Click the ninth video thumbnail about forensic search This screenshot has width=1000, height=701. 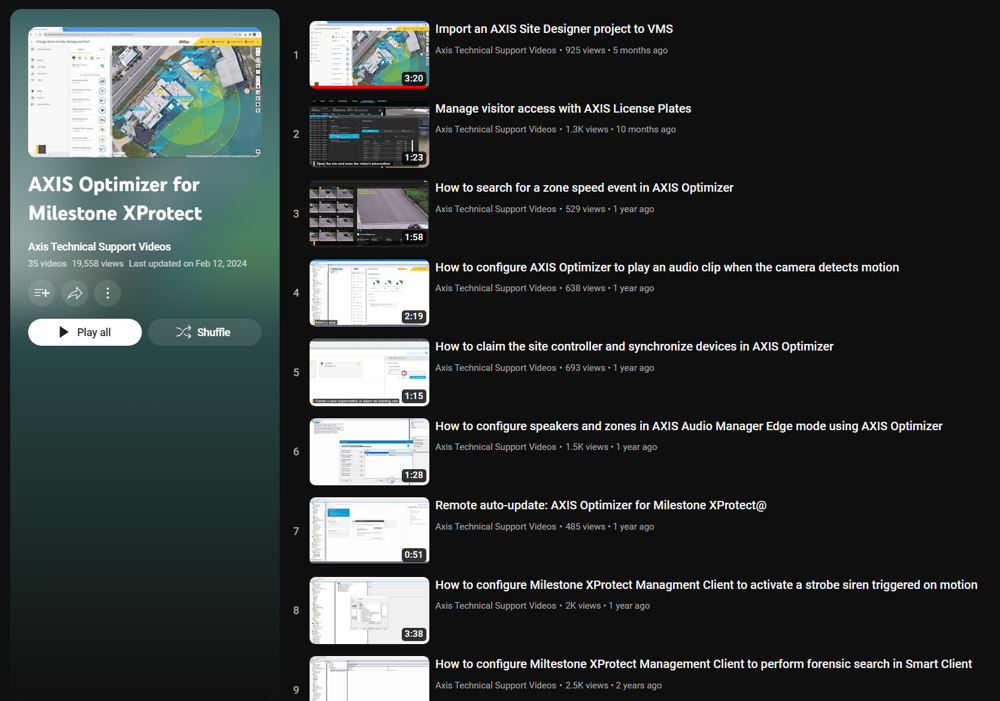point(369,679)
